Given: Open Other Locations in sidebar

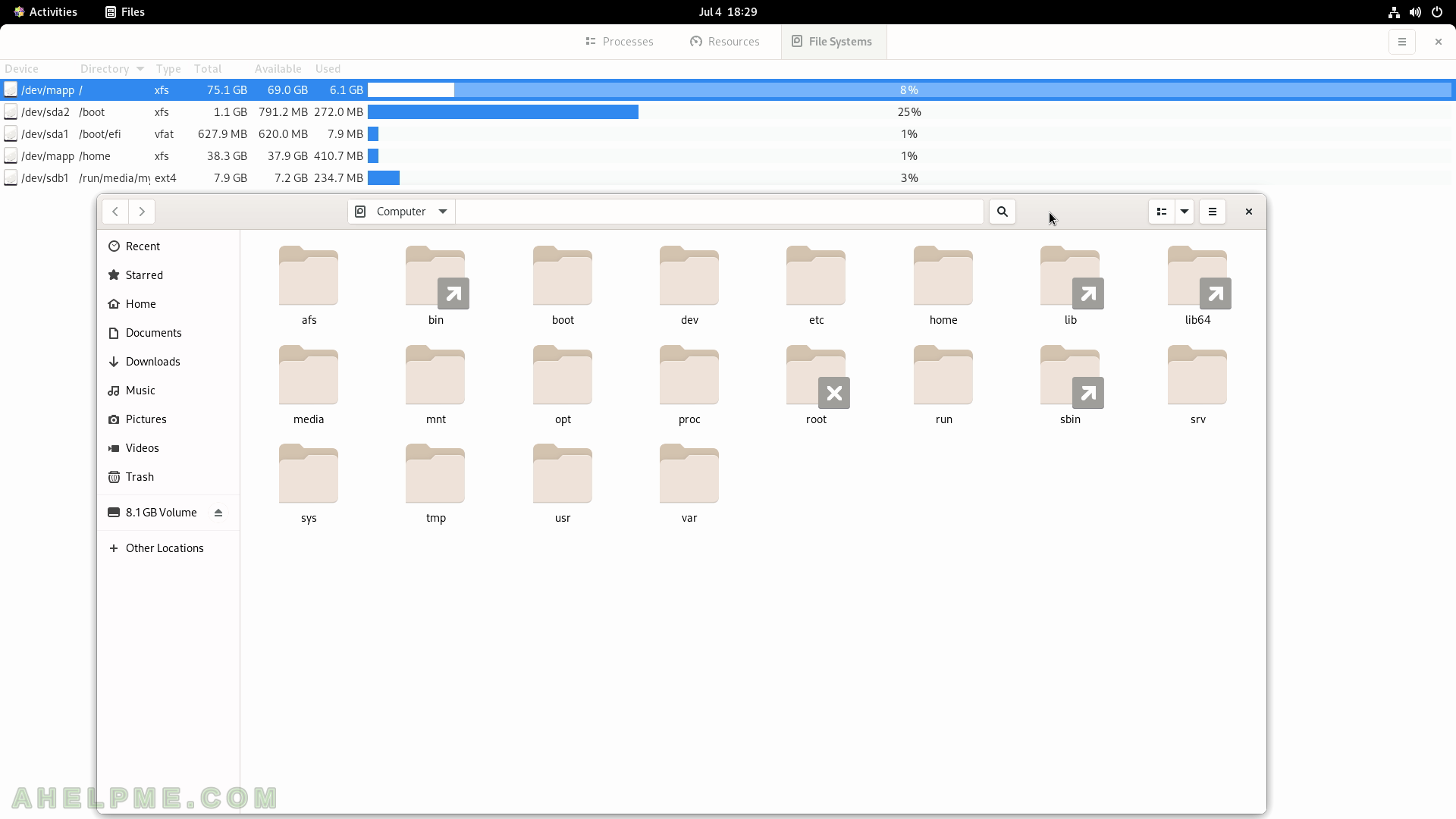Looking at the screenshot, I should point(168,548).
